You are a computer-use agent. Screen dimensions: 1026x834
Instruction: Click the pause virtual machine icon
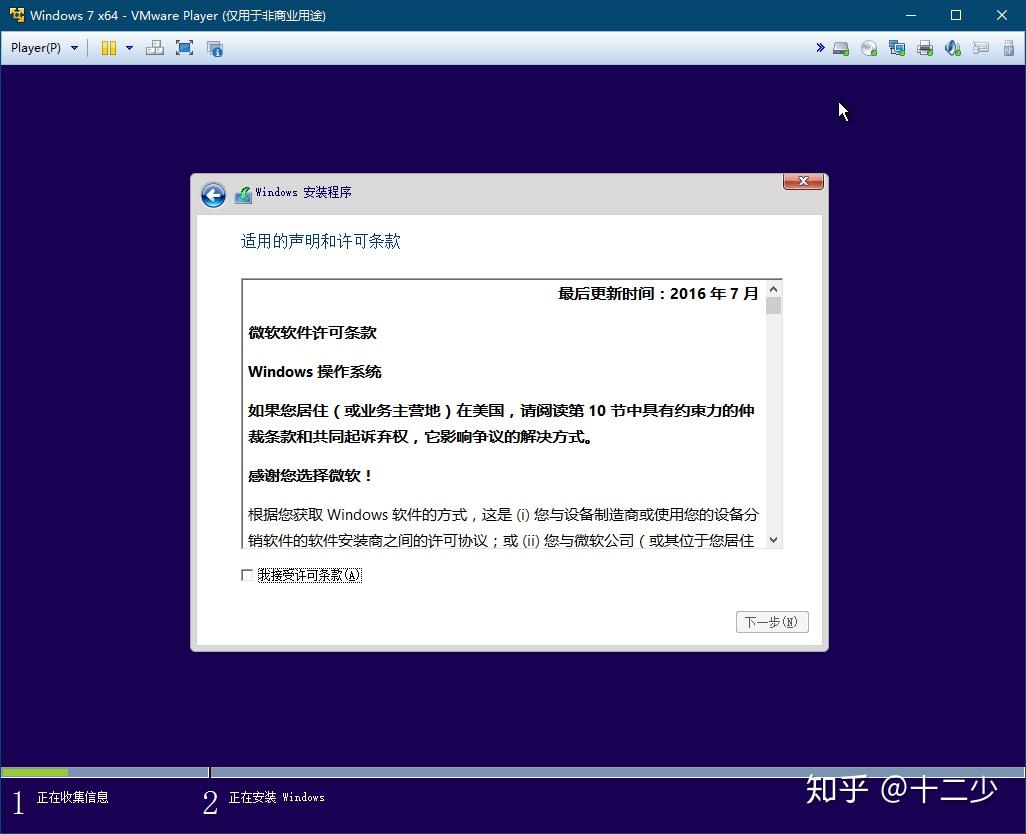coord(109,48)
